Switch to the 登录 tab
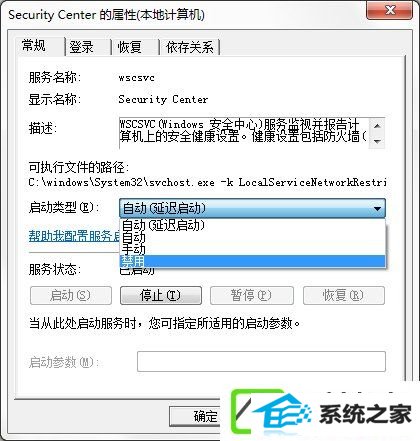Image resolution: width=420 pixels, height=441 pixels. [82, 47]
